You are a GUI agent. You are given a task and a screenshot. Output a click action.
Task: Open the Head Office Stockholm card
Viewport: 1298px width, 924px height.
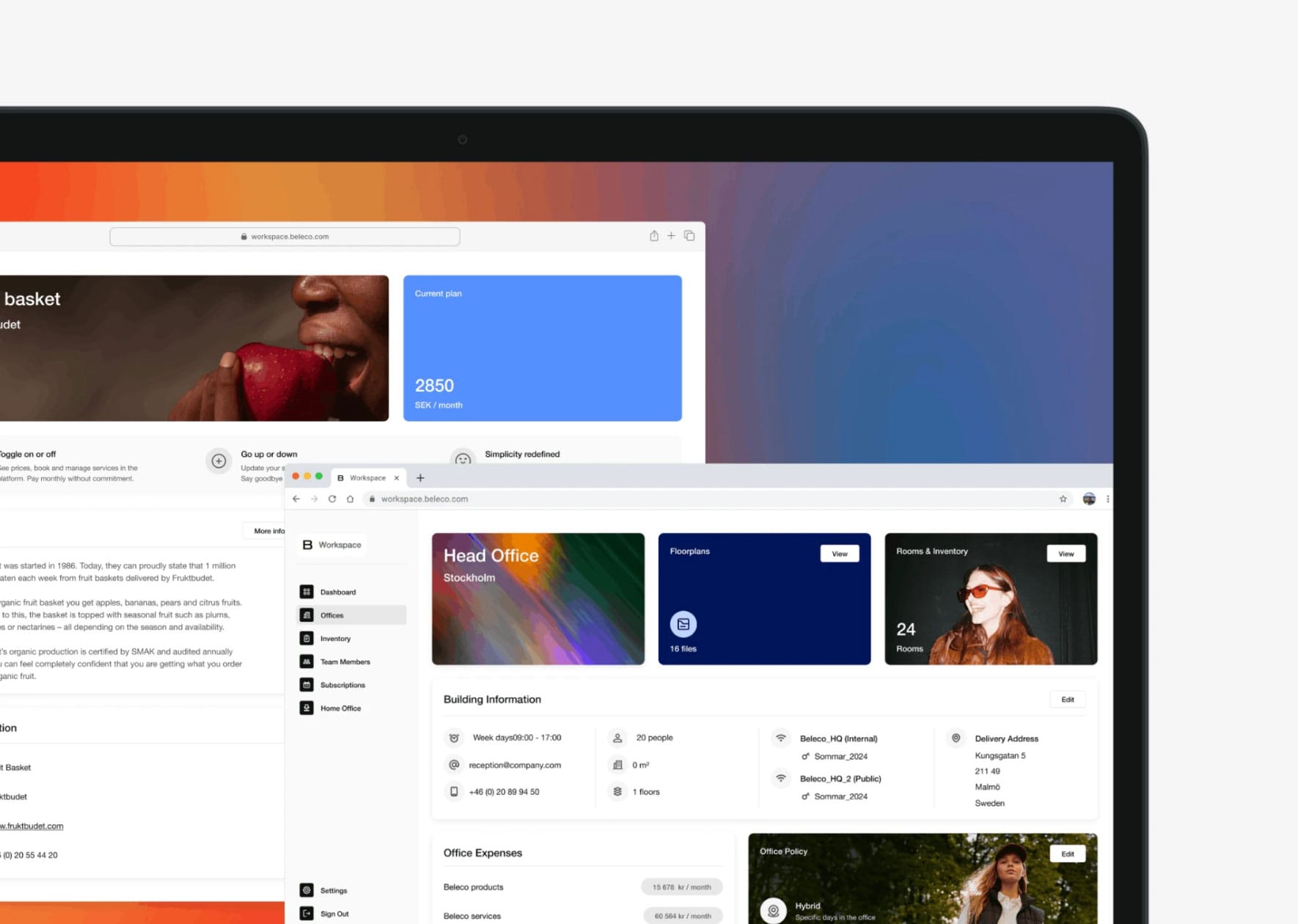538,599
